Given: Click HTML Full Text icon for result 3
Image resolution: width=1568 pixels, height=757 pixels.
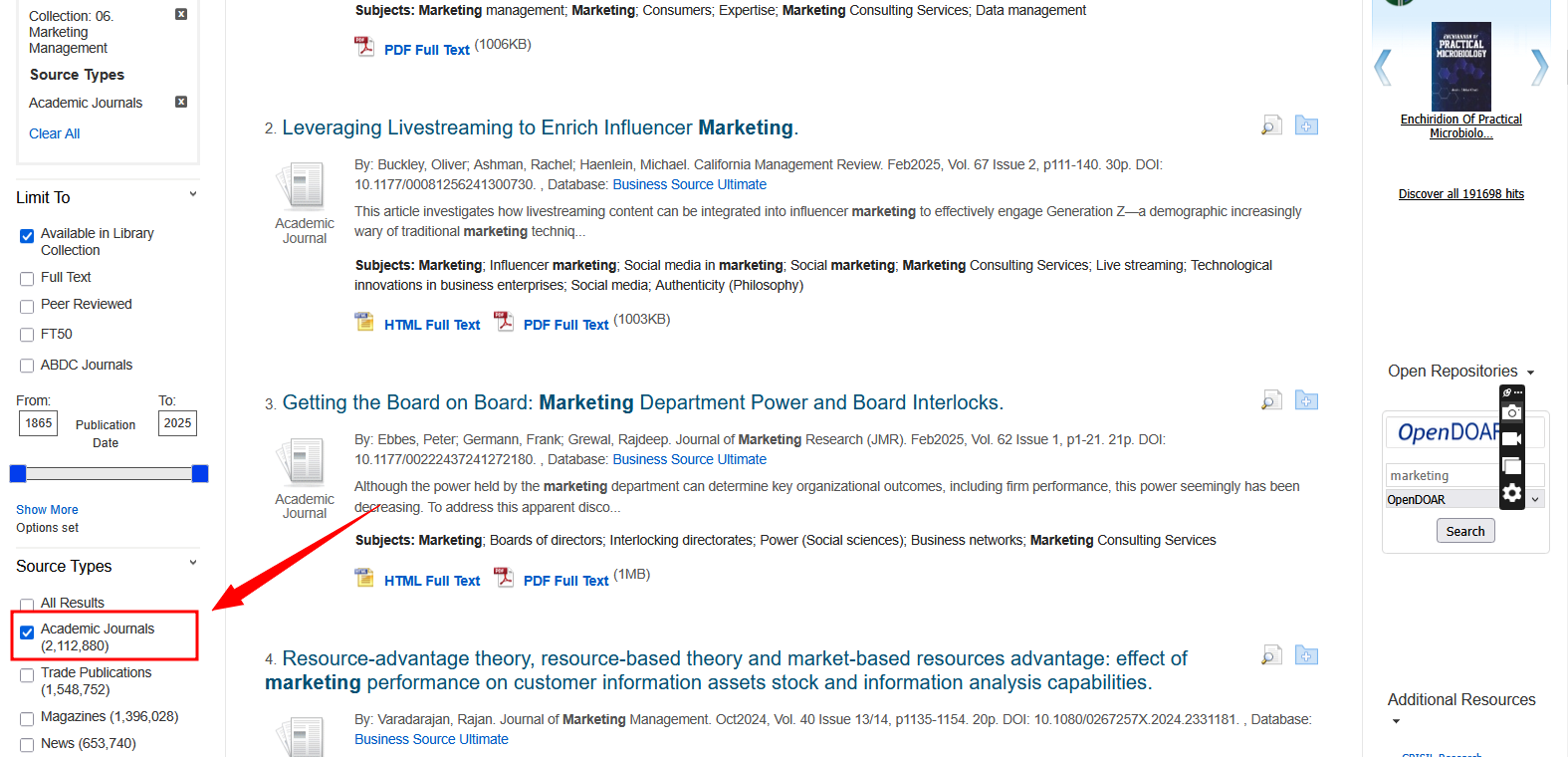Looking at the screenshot, I should (x=364, y=578).
